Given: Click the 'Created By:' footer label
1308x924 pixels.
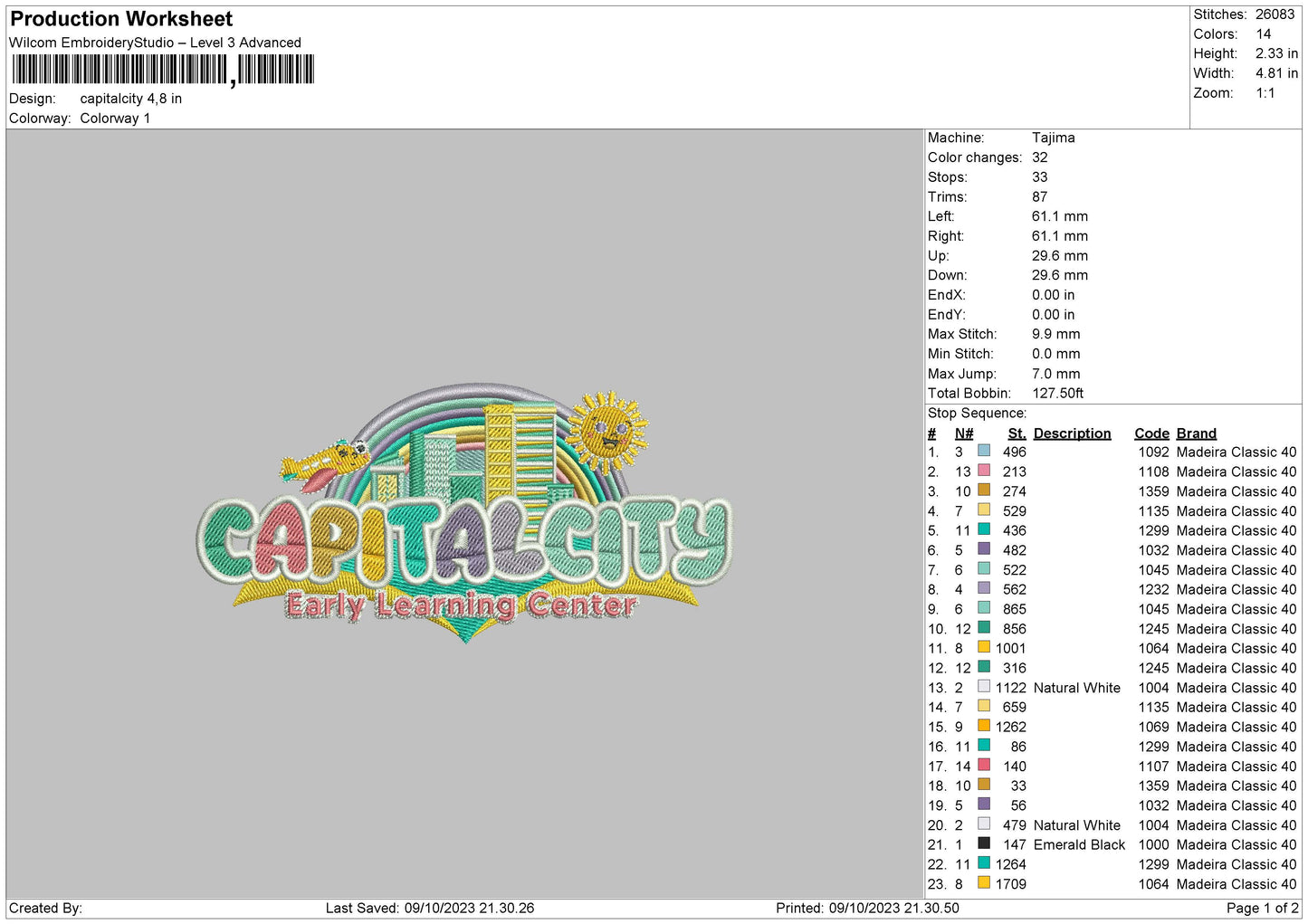Looking at the screenshot, I should click(x=45, y=909).
